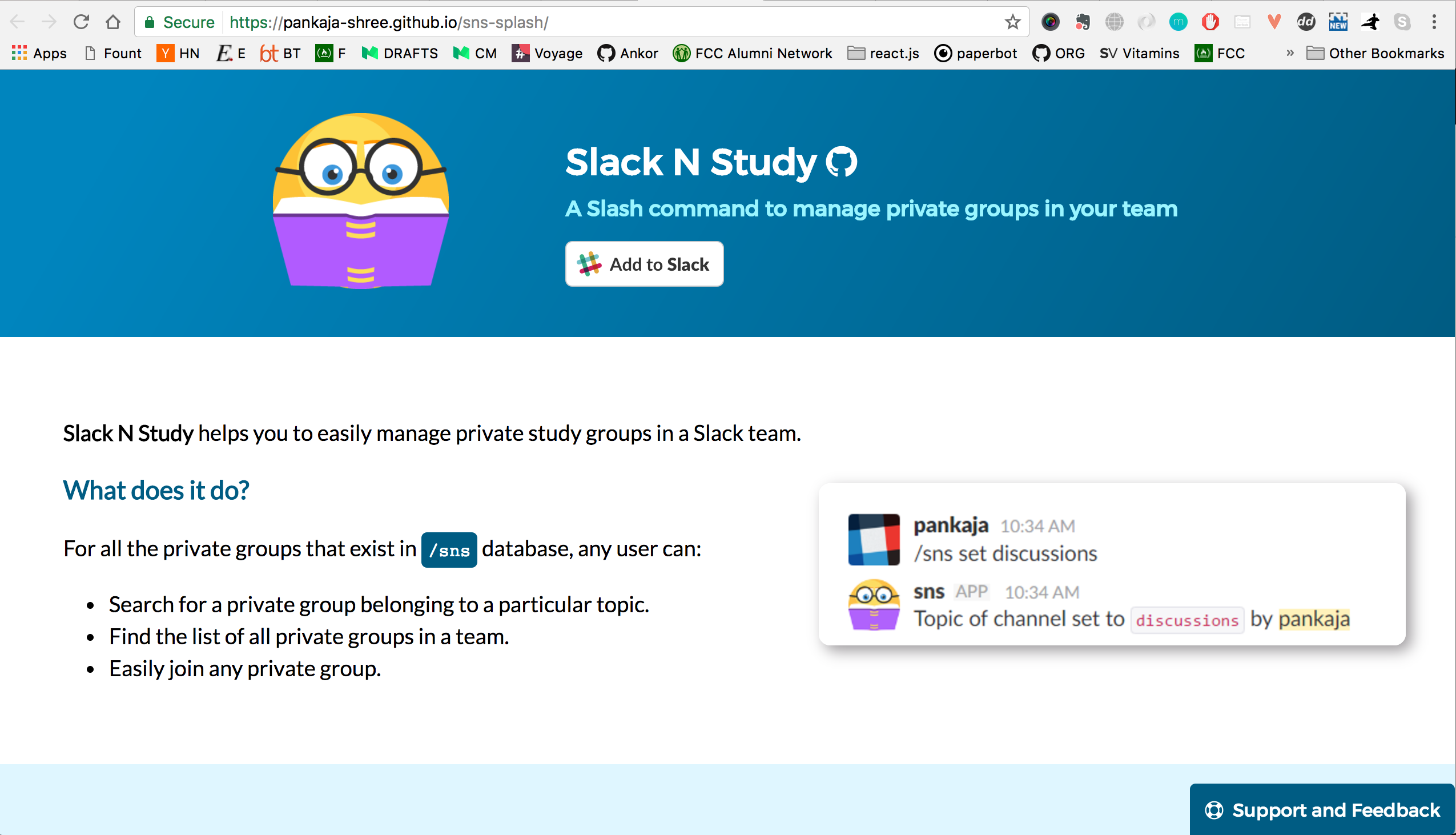Image resolution: width=1456 pixels, height=835 pixels.
Task: Go back to the previous page
Action: pyautogui.click(x=17, y=22)
